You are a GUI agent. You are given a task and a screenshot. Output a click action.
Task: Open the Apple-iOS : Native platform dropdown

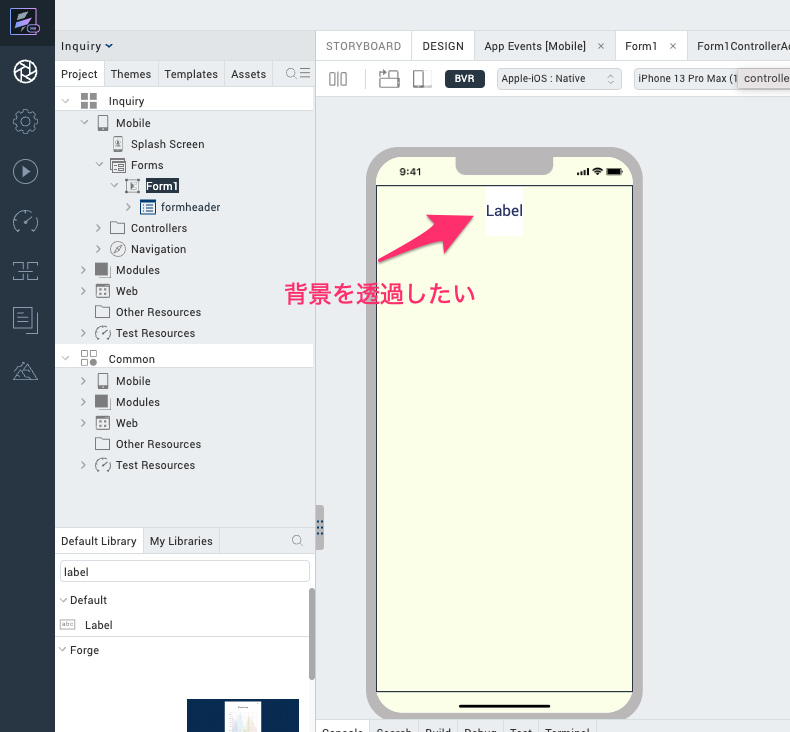pyautogui.click(x=559, y=79)
